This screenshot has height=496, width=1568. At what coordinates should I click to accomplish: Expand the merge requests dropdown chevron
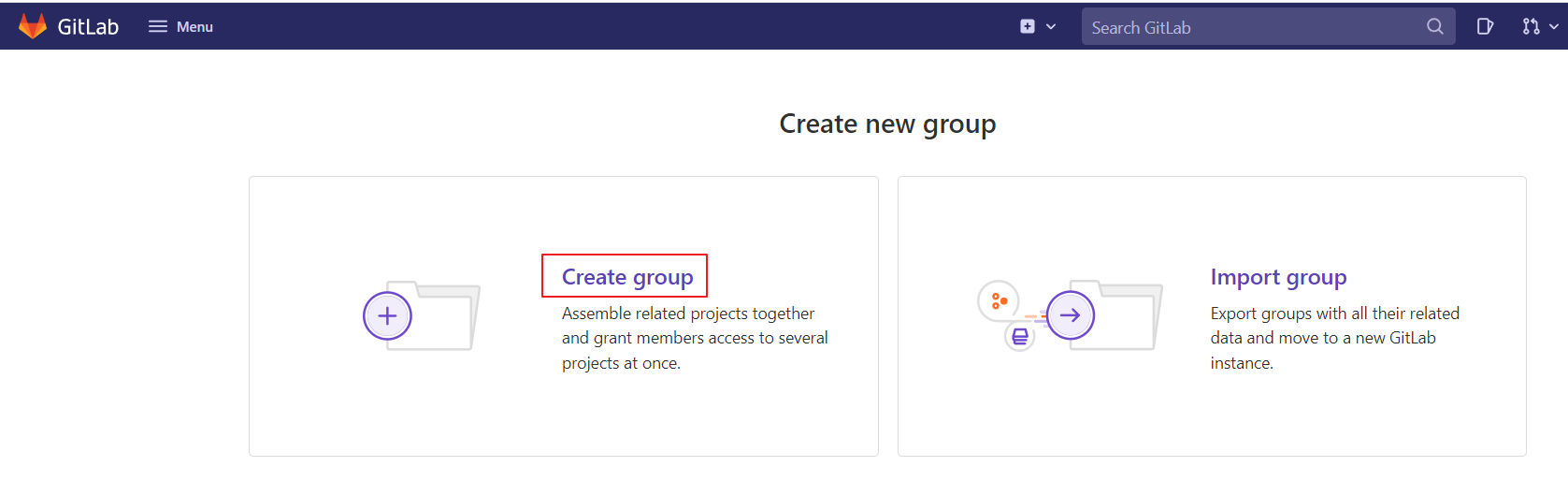(1554, 27)
